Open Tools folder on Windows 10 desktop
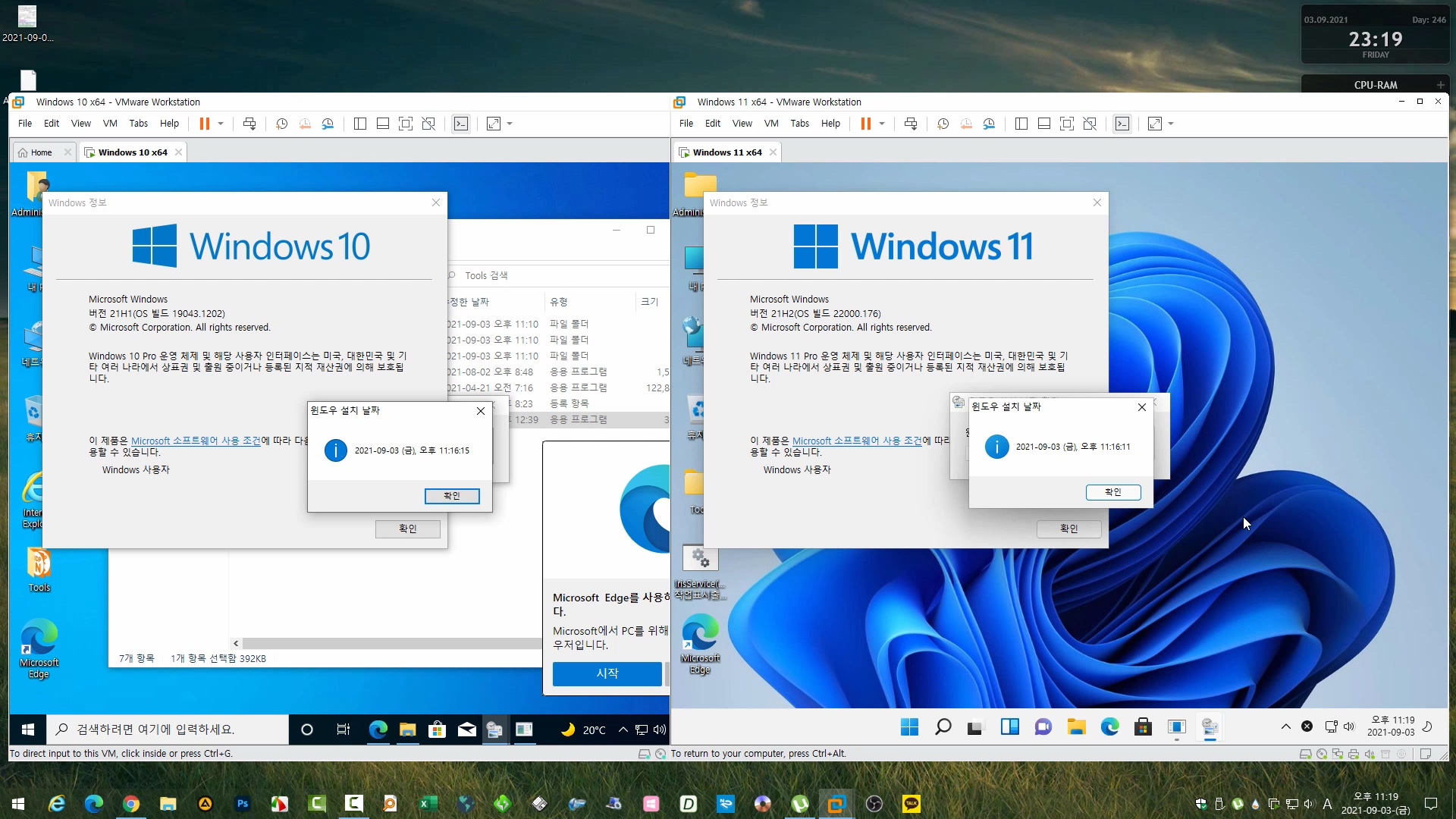Viewport: 1456px width, 819px height. coord(39,569)
